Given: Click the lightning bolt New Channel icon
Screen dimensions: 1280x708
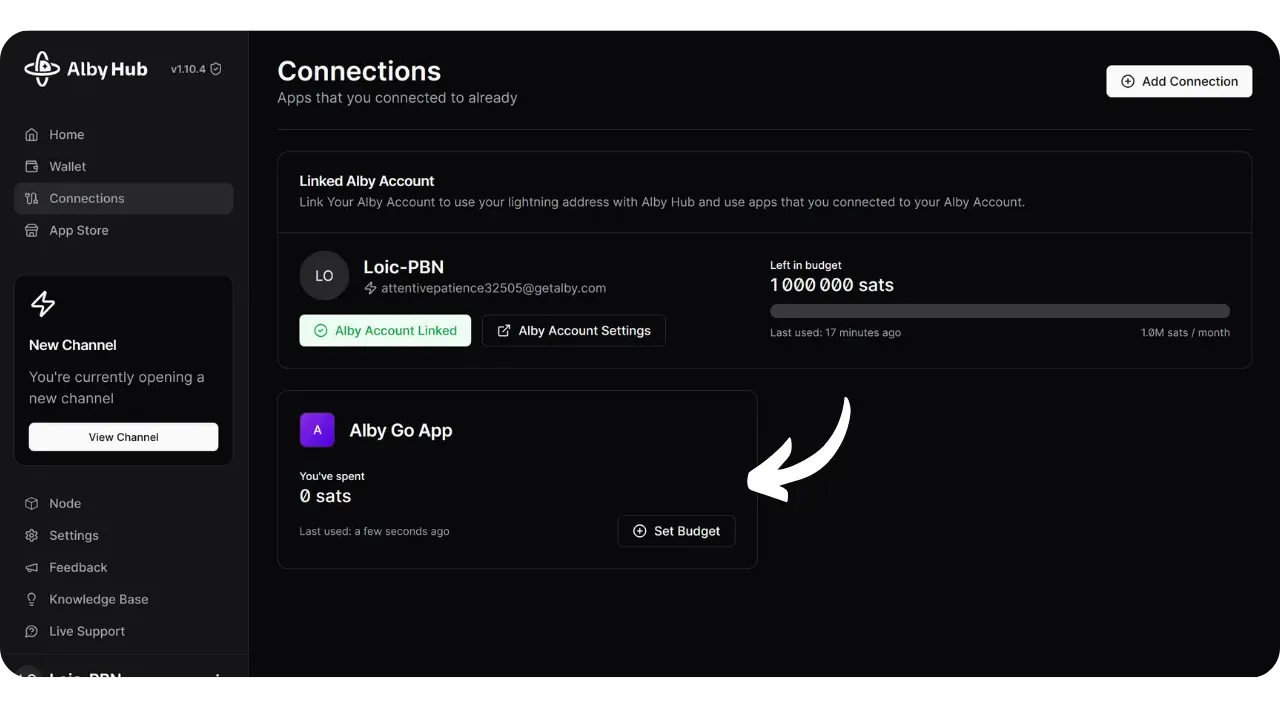Looking at the screenshot, I should pos(43,304).
